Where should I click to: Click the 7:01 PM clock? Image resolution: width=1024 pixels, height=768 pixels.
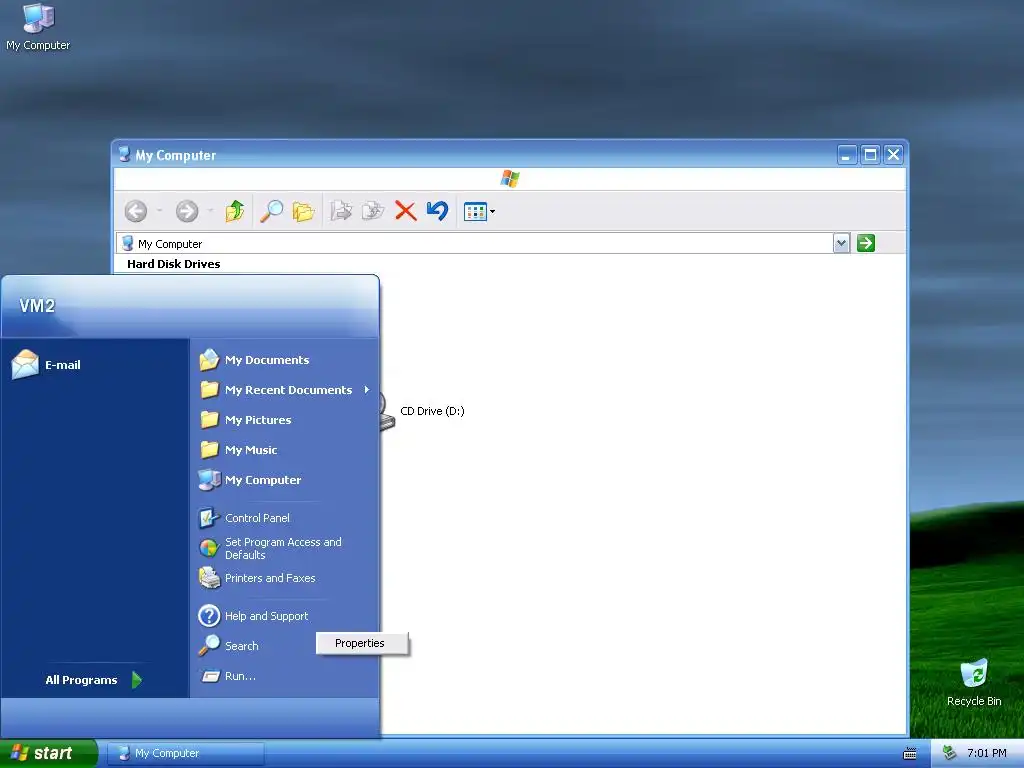[x=987, y=753]
